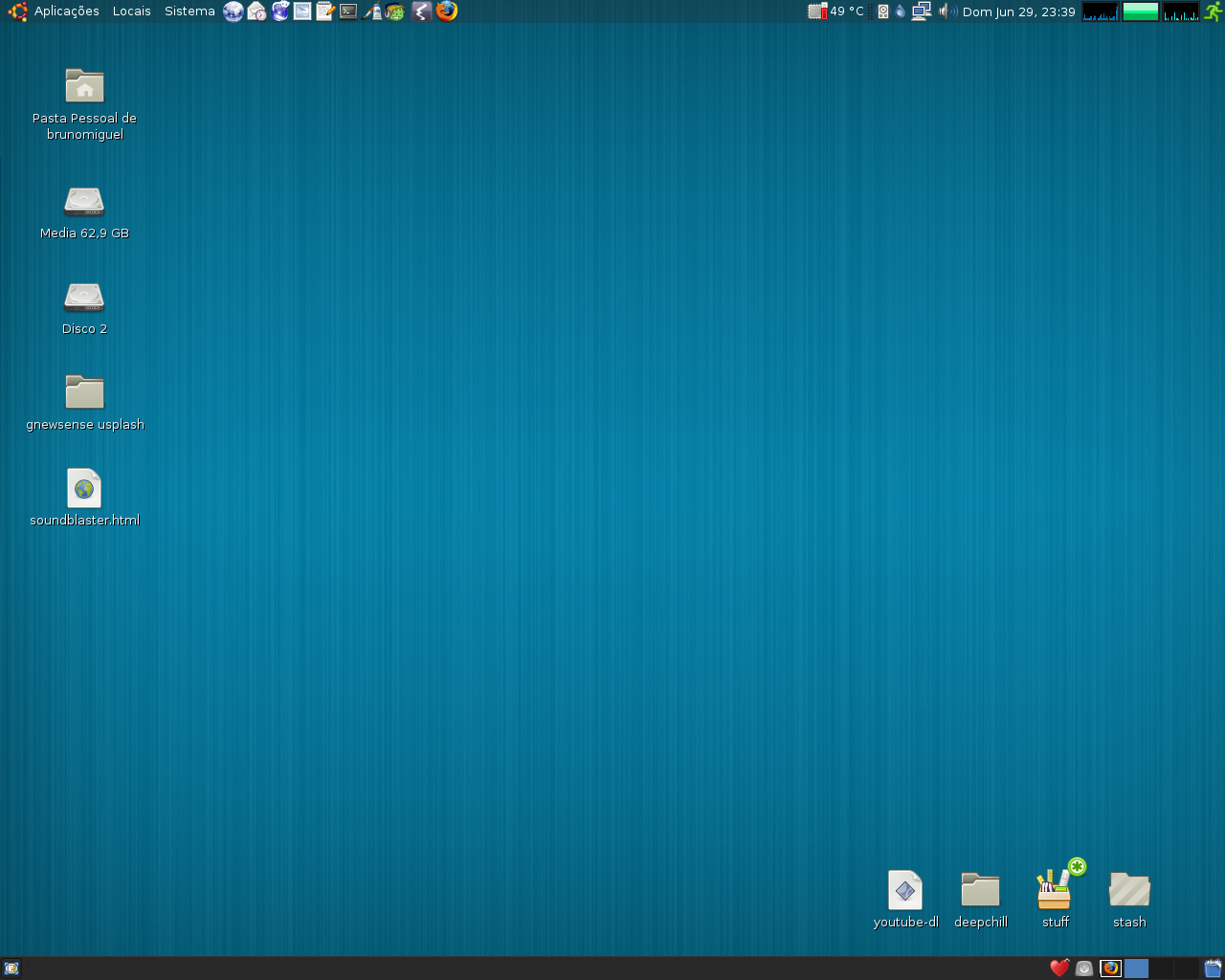Open the network monitor tray icon

point(922,11)
